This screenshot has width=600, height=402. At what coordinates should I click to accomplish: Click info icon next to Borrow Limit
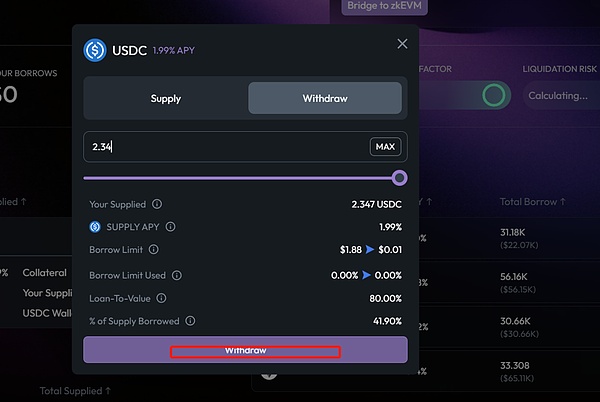(154, 250)
